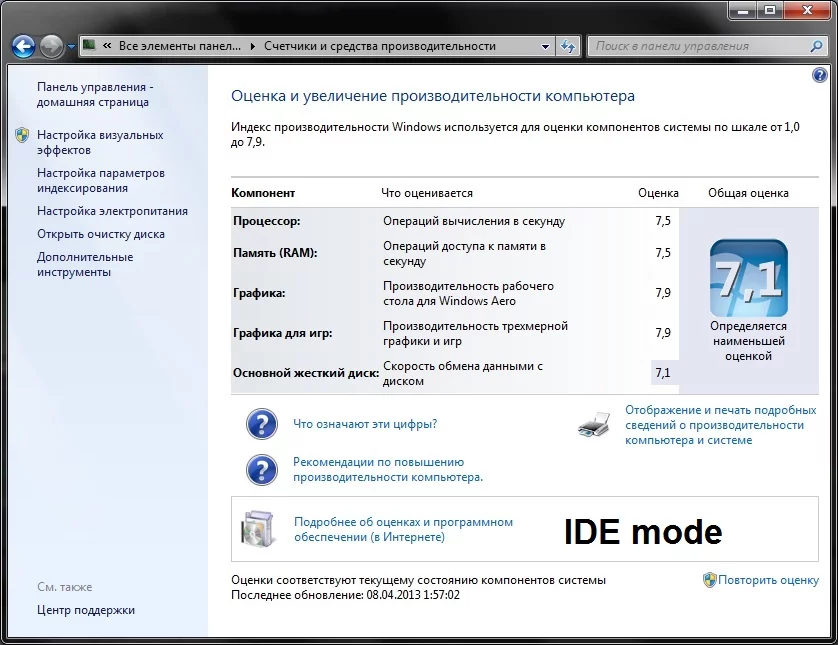Open 'Дополнительные инструменты' link
Screen dimensions: 838x645
click(x=85, y=265)
